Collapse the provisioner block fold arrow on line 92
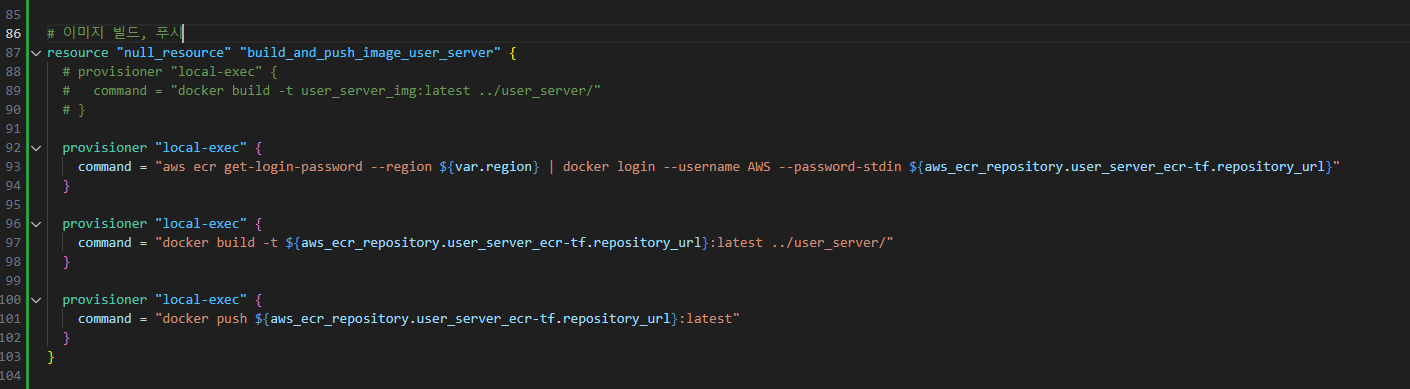1410x389 pixels. click(36, 147)
